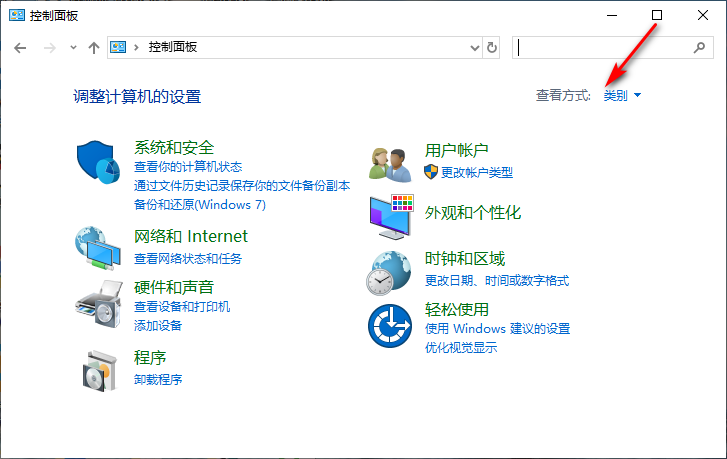Click the User Accounts people icon
Screen dimensions: 727x459
point(390,163)
